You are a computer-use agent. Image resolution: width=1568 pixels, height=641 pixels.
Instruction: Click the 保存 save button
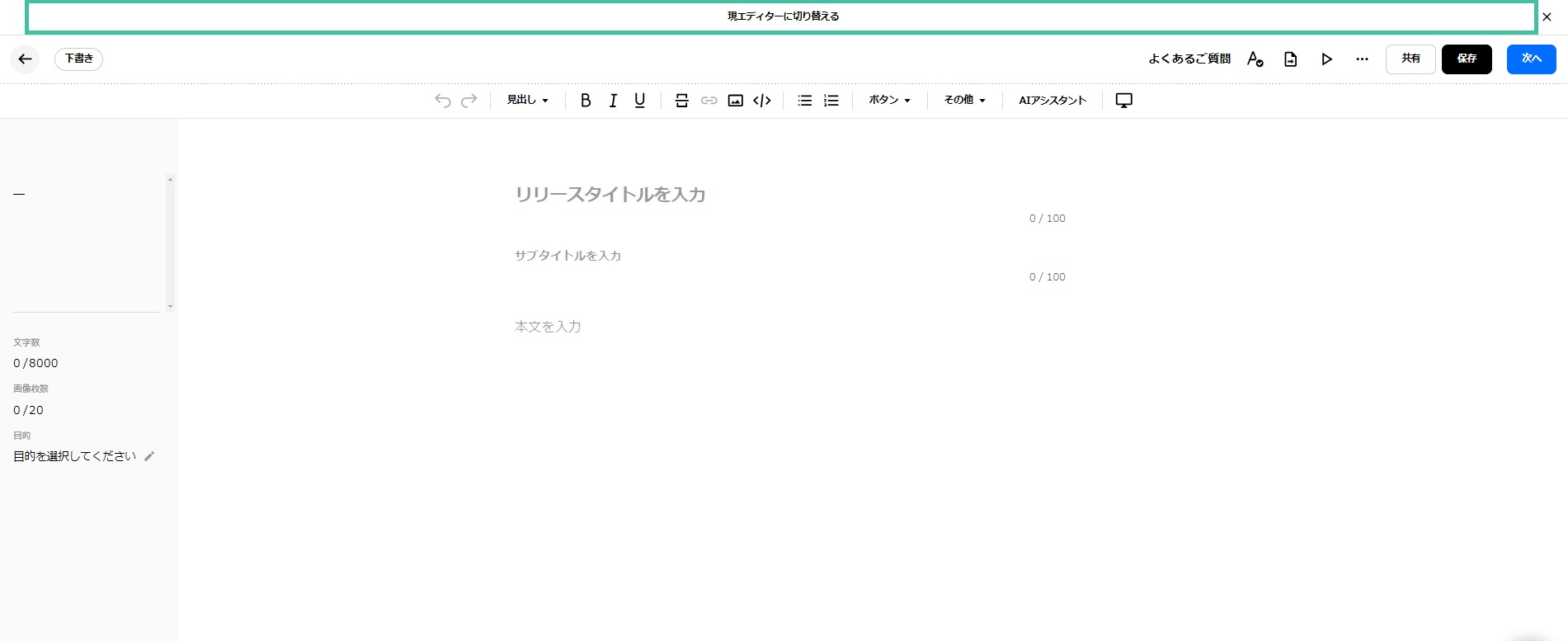click(x=1467, y=59)
